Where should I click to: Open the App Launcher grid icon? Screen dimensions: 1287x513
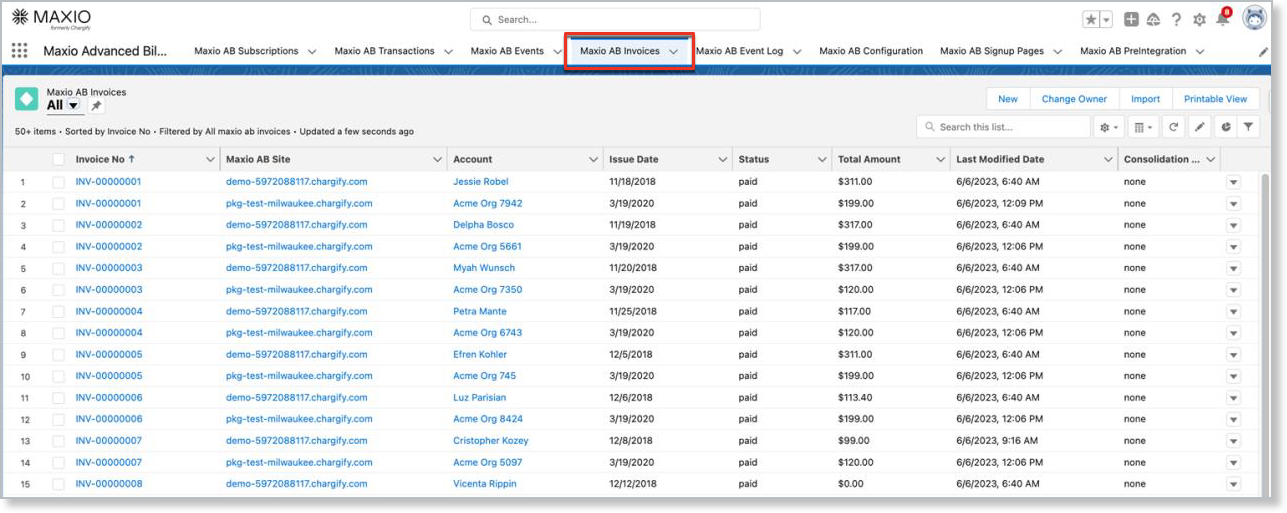click(x=19, y=50)
